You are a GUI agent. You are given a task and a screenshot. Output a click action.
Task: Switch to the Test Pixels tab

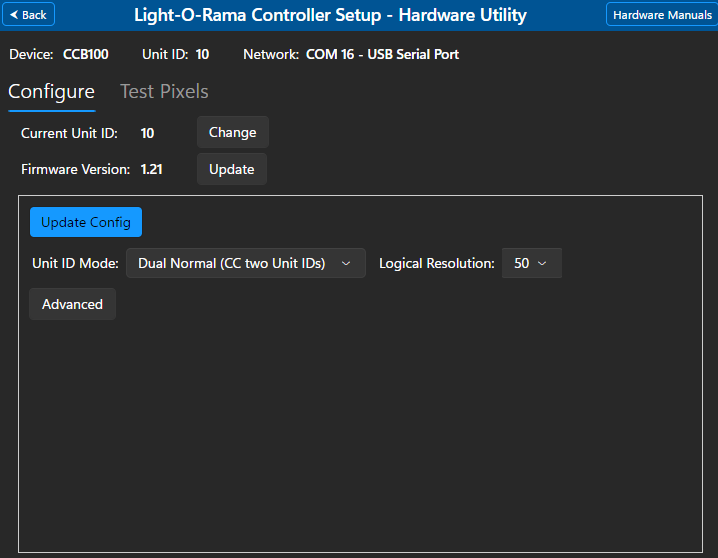tap(164, 92)
